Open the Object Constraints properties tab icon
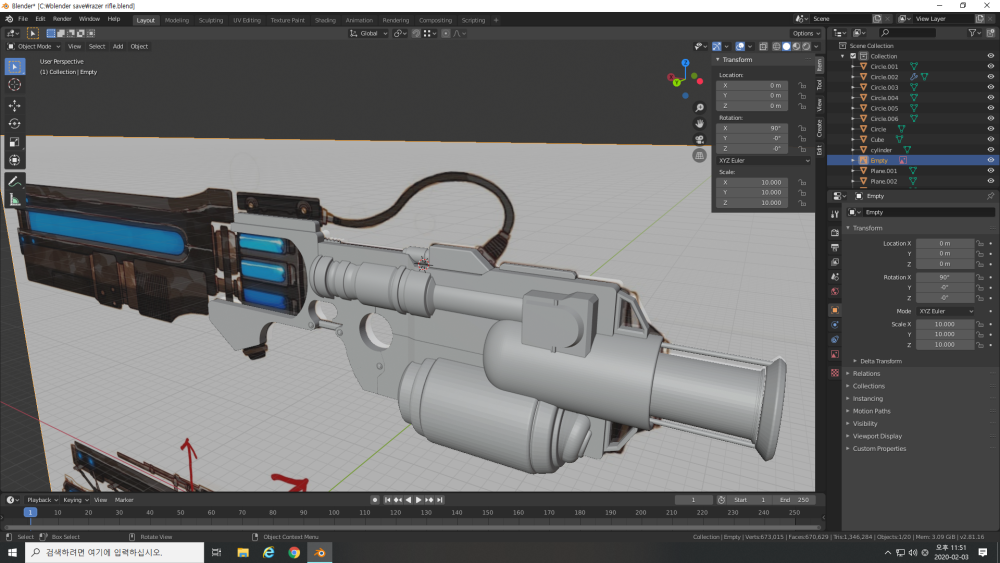Viewport: 1000px width, 563px height. [835, 339]
